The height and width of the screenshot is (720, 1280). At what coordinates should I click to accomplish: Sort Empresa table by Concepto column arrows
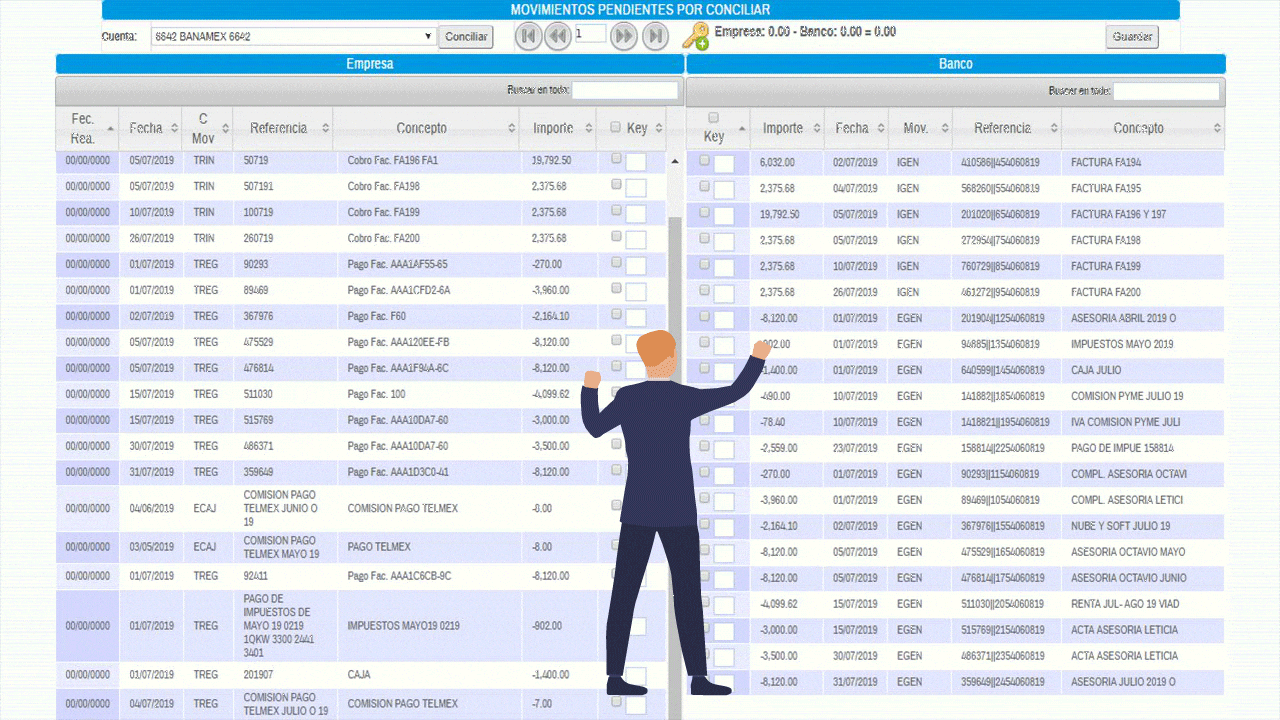[x=509, y=129]
